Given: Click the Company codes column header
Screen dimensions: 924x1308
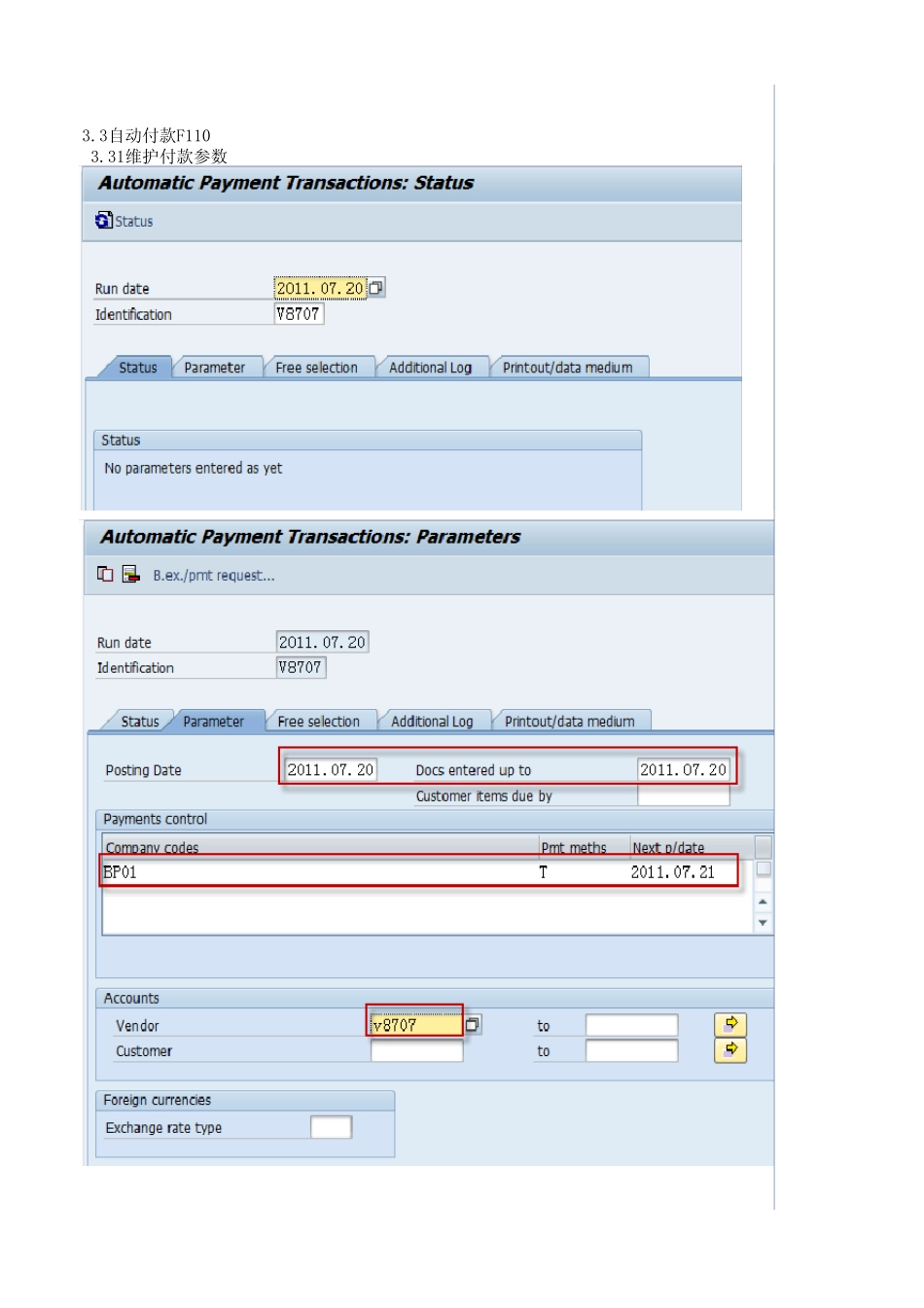Looking at the screenshot, I should point(320,847).
